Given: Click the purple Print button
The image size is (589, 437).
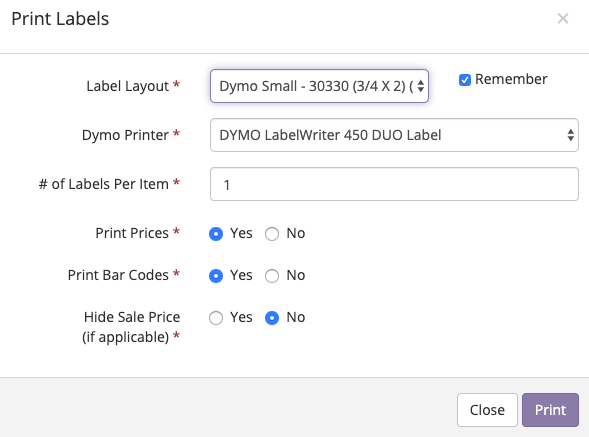Looking at the screenshot, I should click(550, 410).
